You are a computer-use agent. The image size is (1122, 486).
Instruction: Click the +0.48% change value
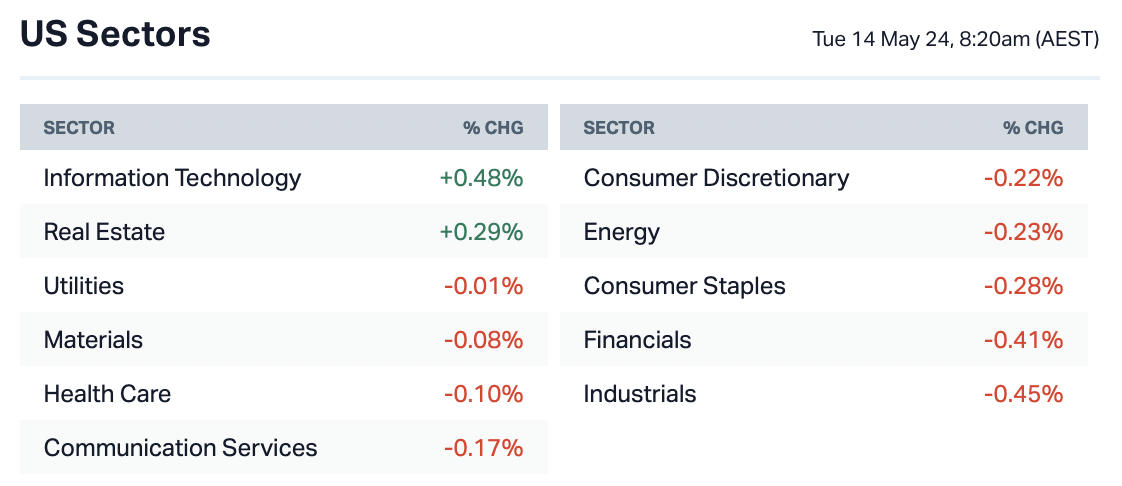481,178
